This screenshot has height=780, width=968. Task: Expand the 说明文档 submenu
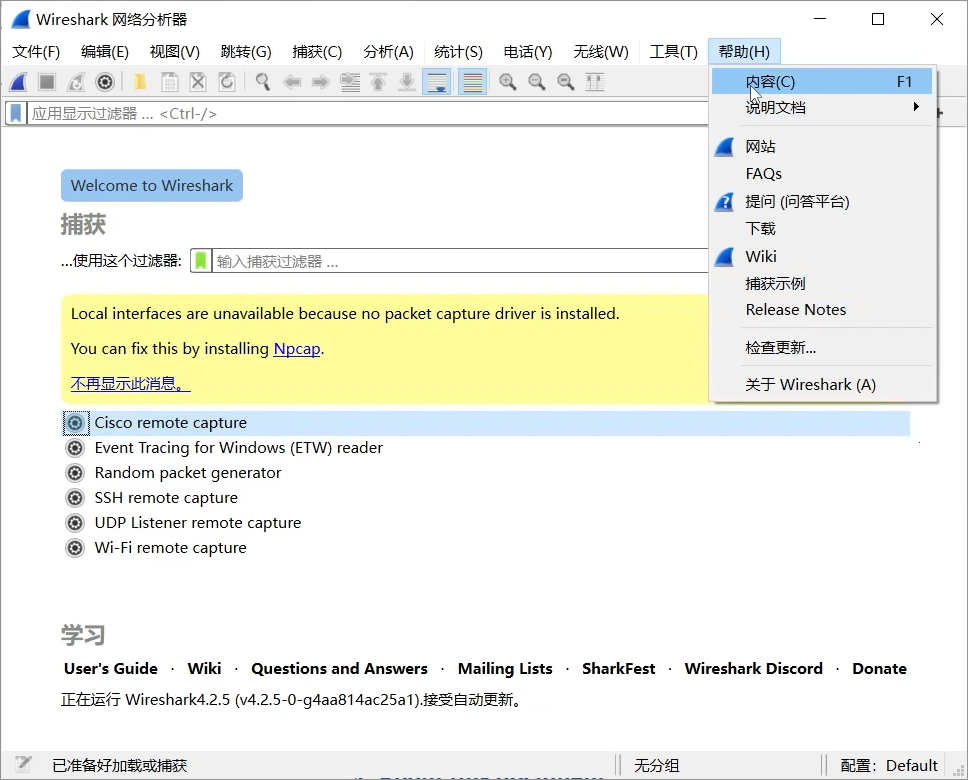(823, 107)
